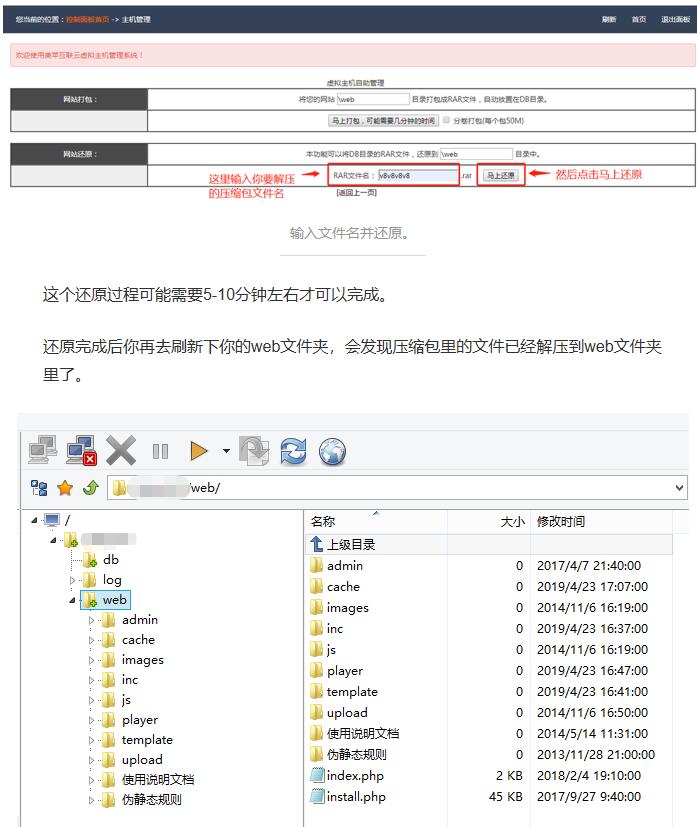Select 使用说明文档 folder in the file list
This screenshot has width=697, height=827.
[363, 734]
